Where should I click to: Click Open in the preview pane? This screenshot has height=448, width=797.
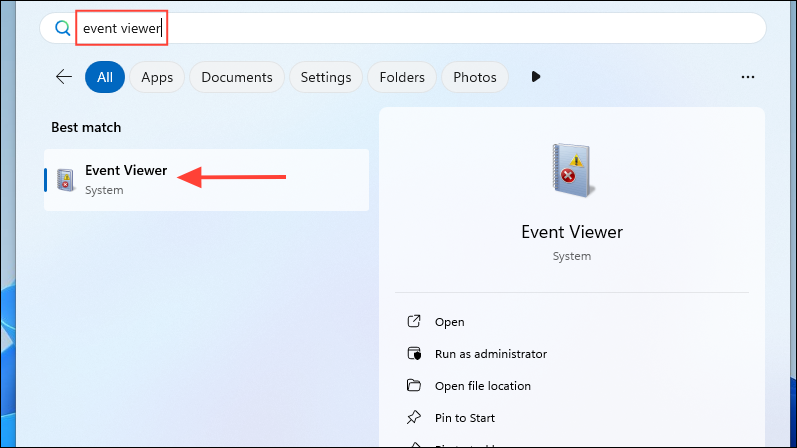click(x=449, y=322)
